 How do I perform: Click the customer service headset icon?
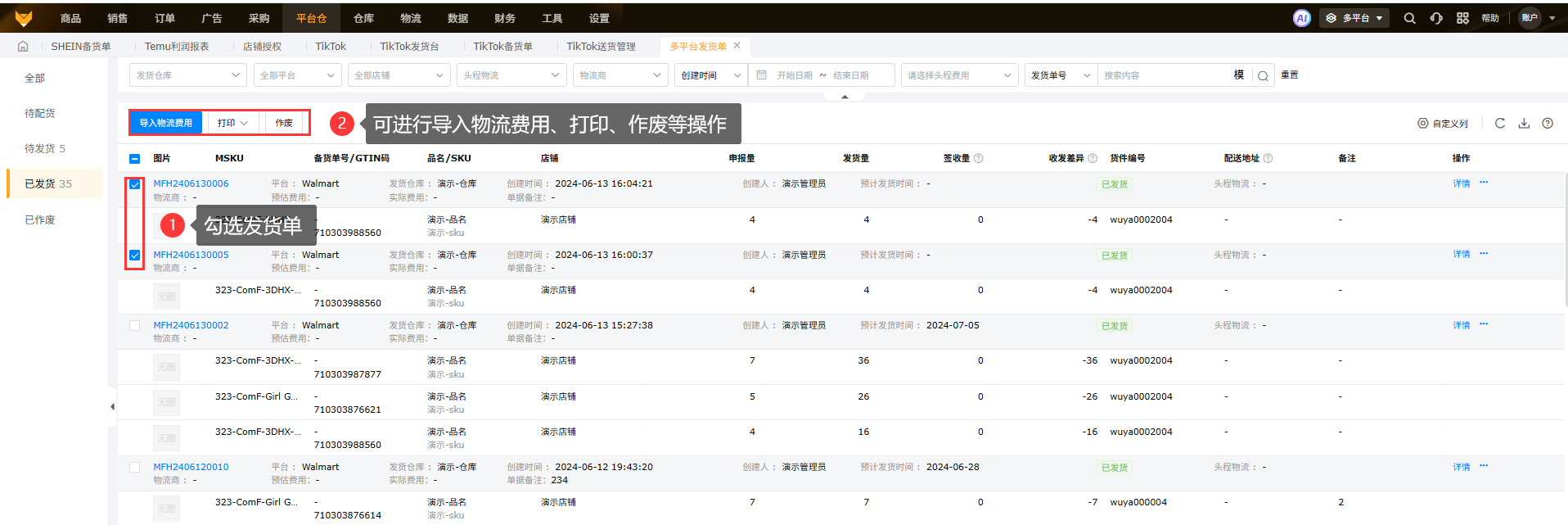tap(1436, 18)
